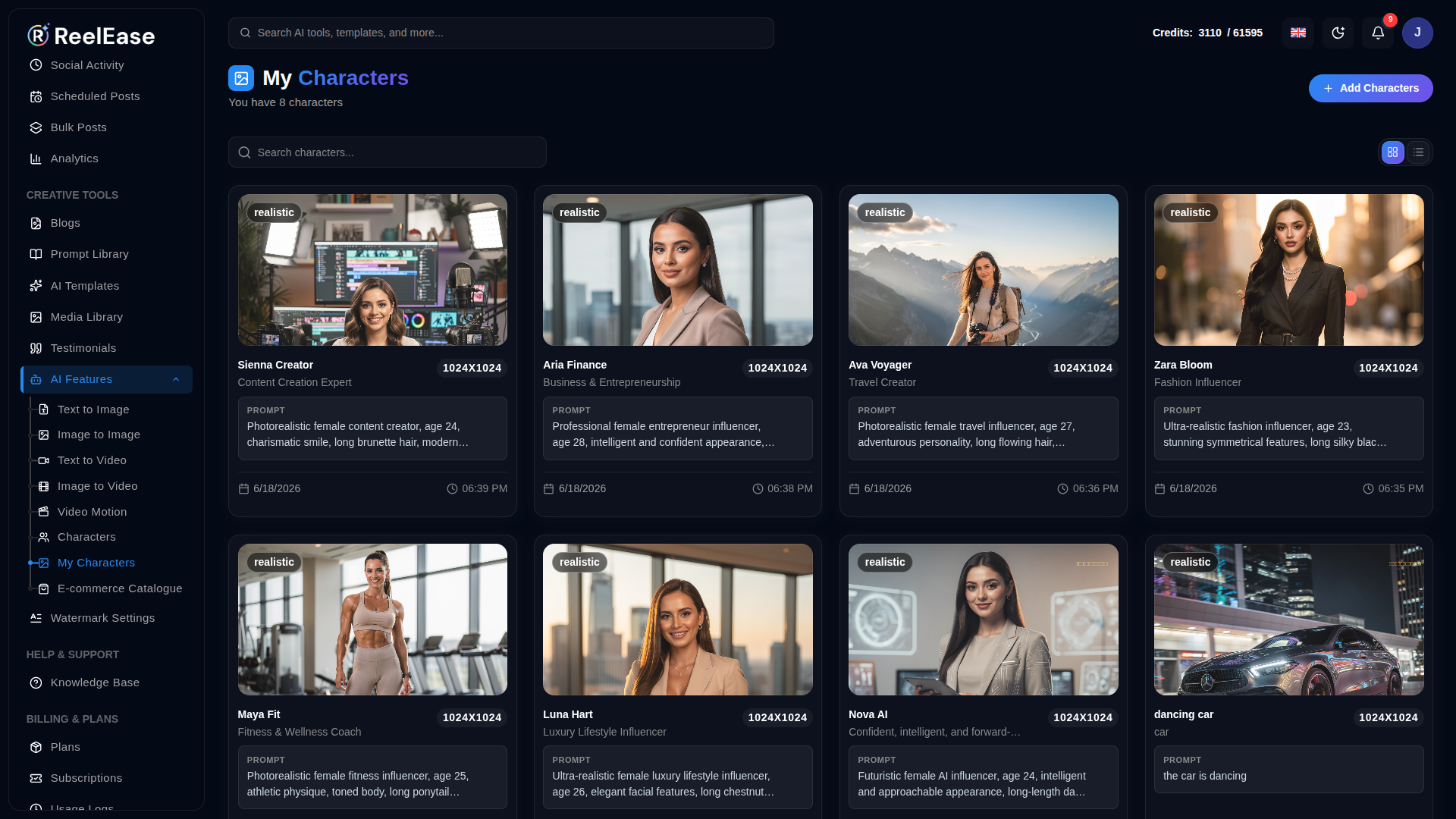This screenshot has height=819, width=1456.
Task: Click the Plans box icon
Action: pyautogui.click(x=36, y=747)
